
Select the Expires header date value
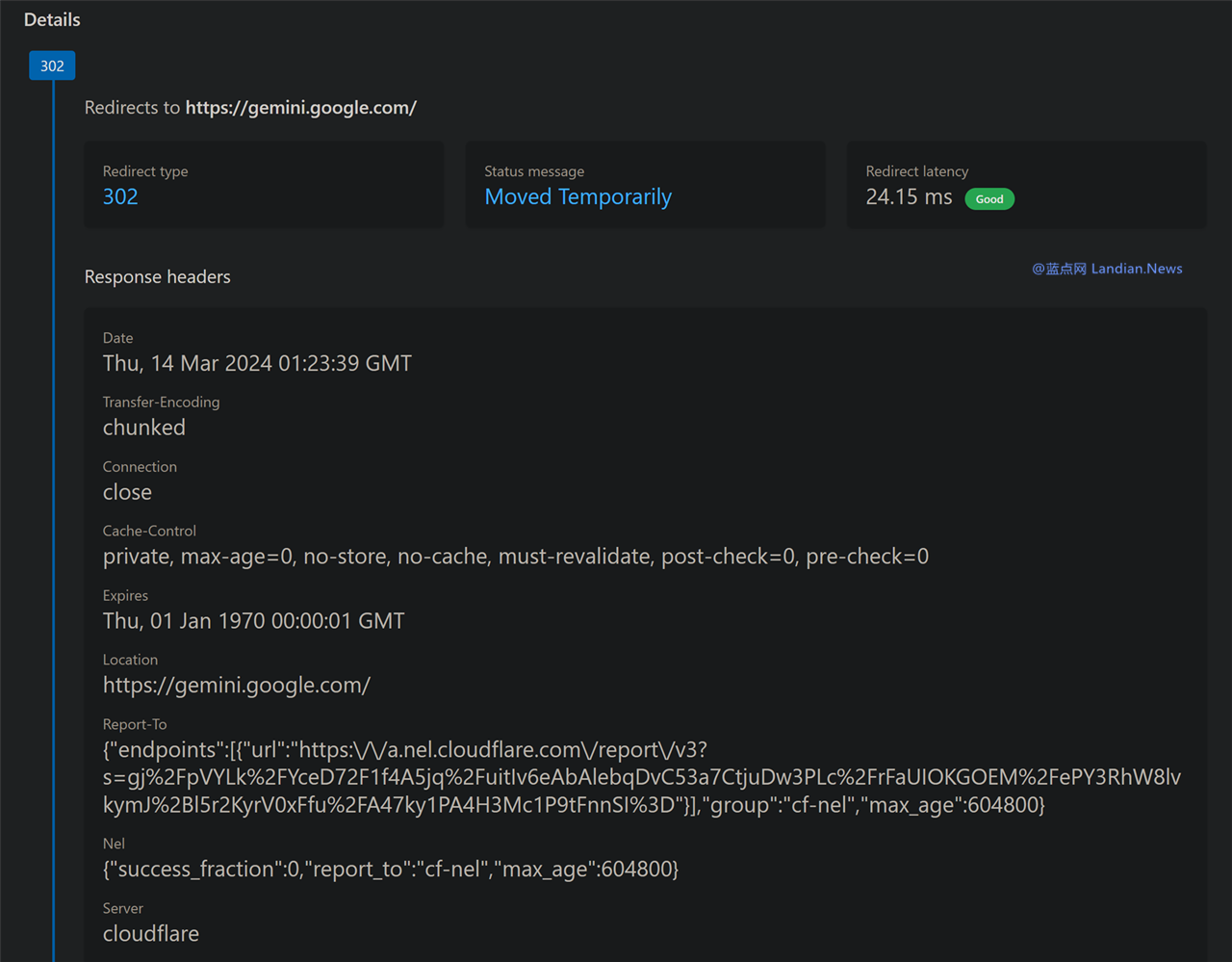click(x=253, y=621)
